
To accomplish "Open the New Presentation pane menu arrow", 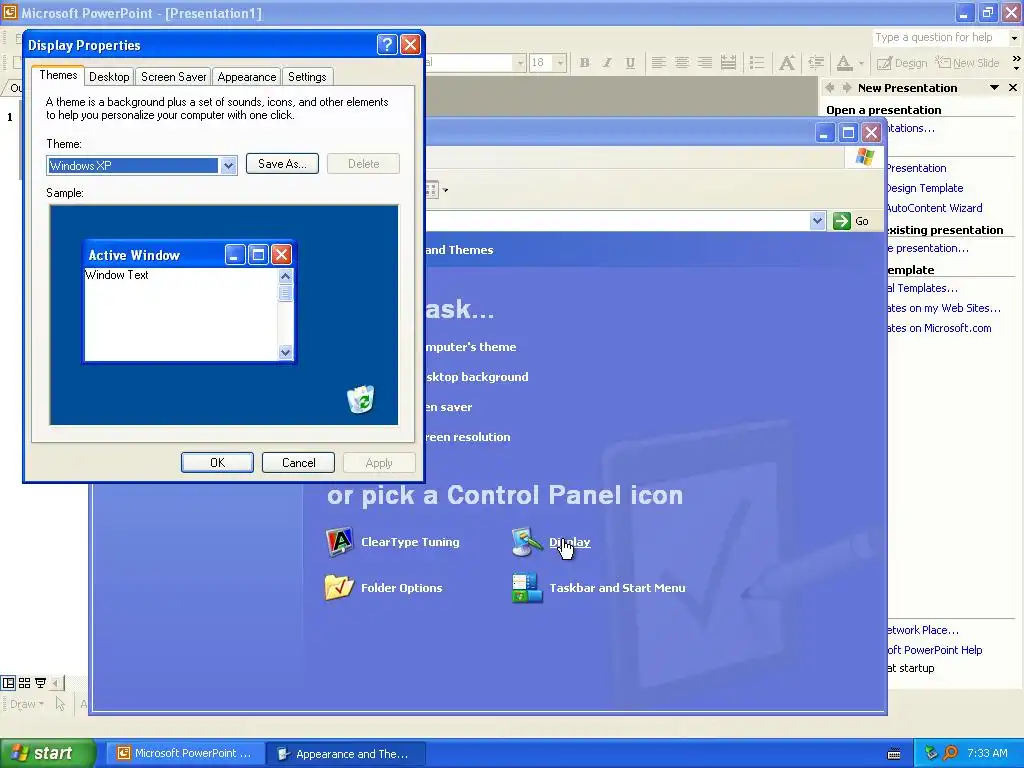I will (994, 88).
